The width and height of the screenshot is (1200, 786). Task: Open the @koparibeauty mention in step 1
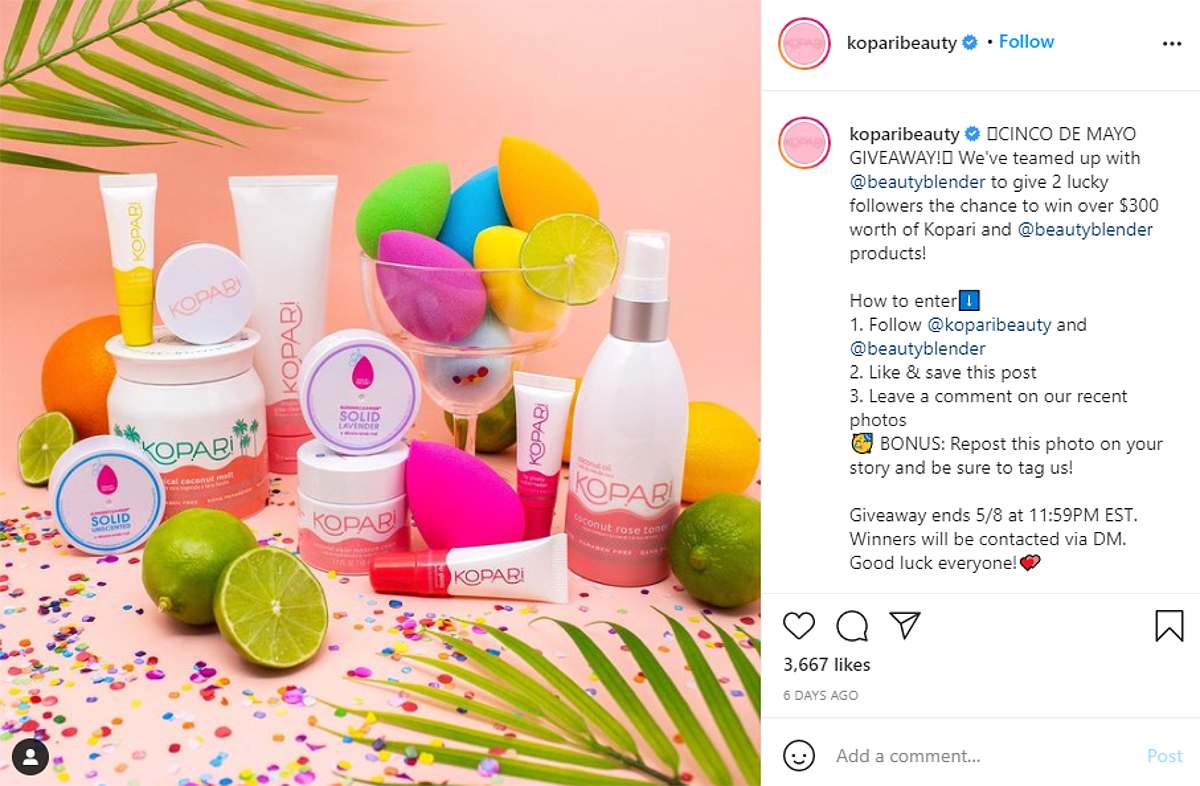(989, 325)
